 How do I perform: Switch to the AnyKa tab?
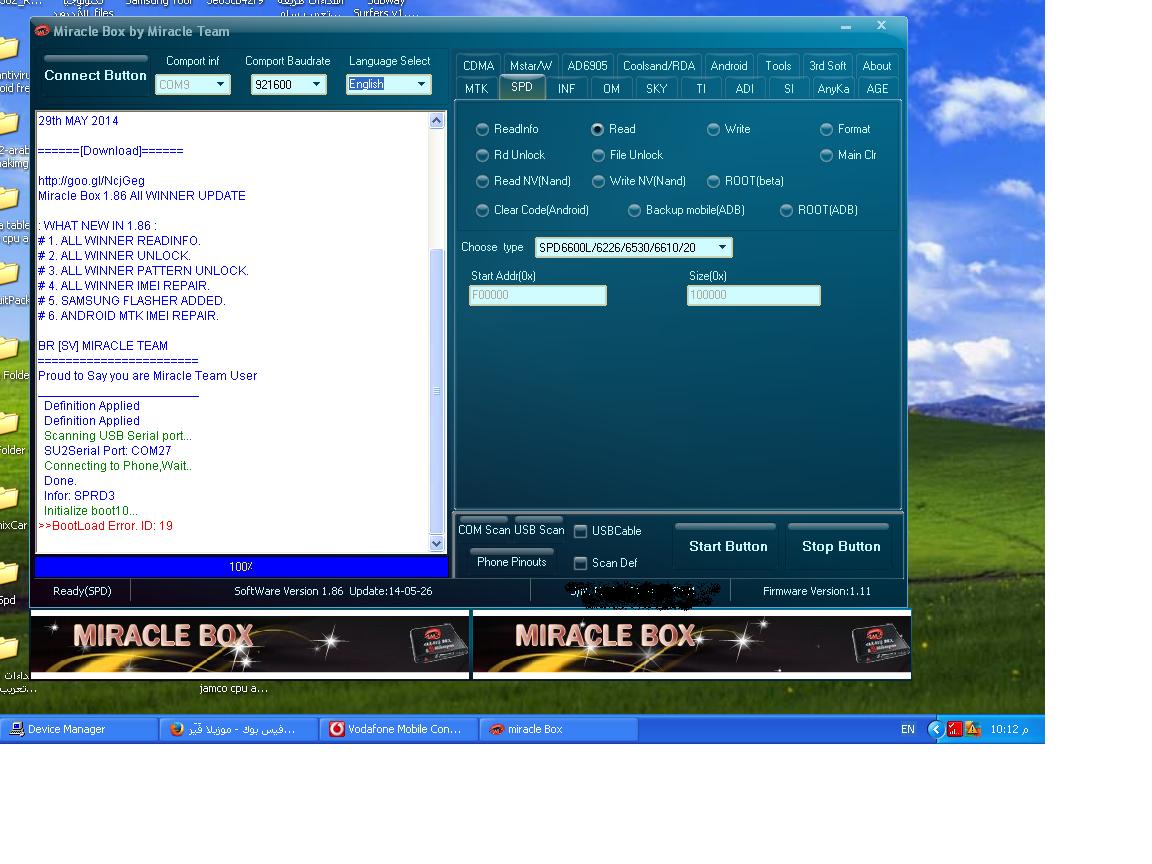click(833, 88)
